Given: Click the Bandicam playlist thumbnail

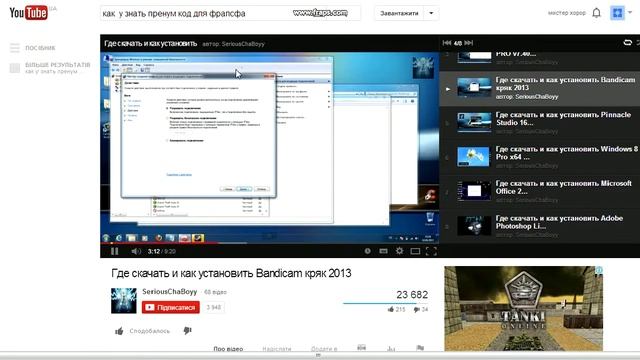Looking at the screenshot, I should (x=473, y=87).
